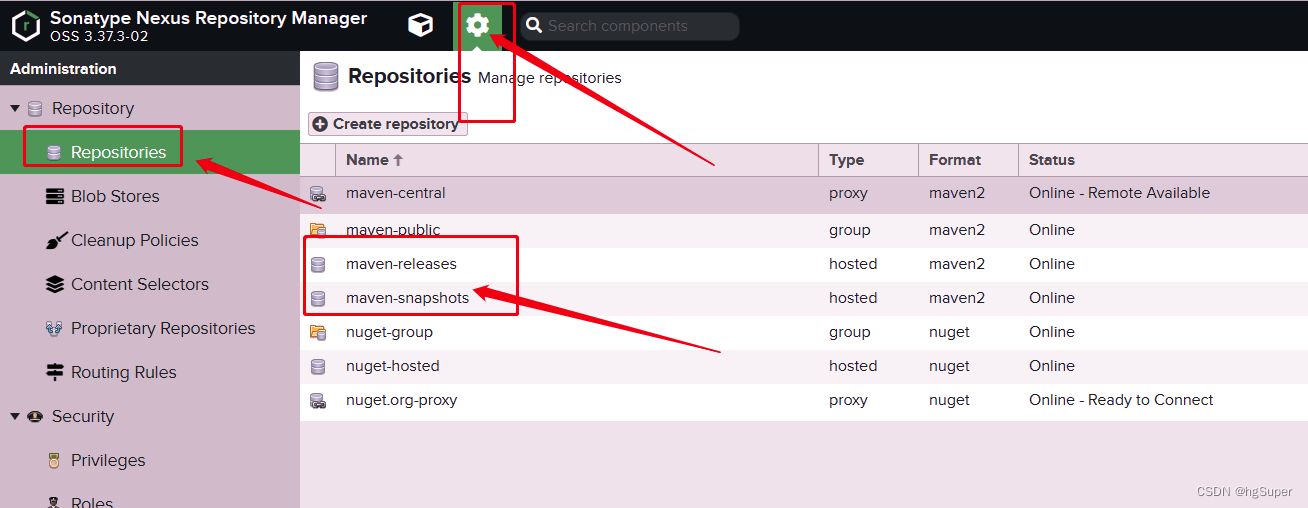Click the Privileges medal icon
This screenshot has width=1308, height=508.
pyautogui.click(x=55, y=460)
